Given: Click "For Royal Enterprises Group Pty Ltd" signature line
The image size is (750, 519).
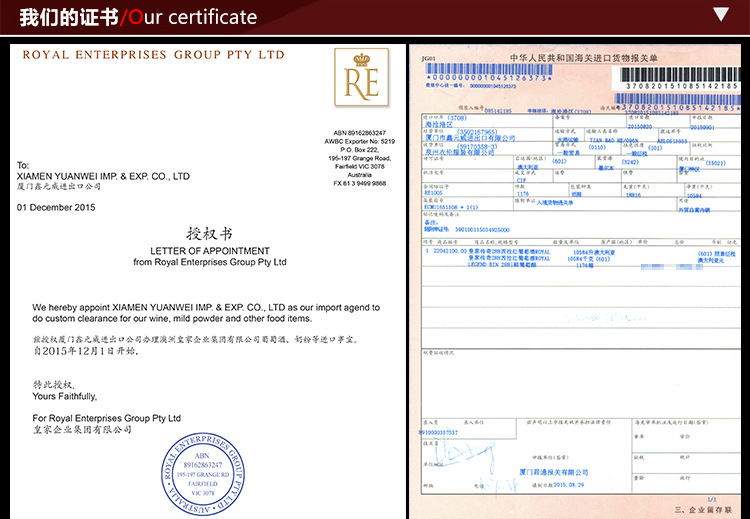Looking at the screenshot, I should 107,418.
